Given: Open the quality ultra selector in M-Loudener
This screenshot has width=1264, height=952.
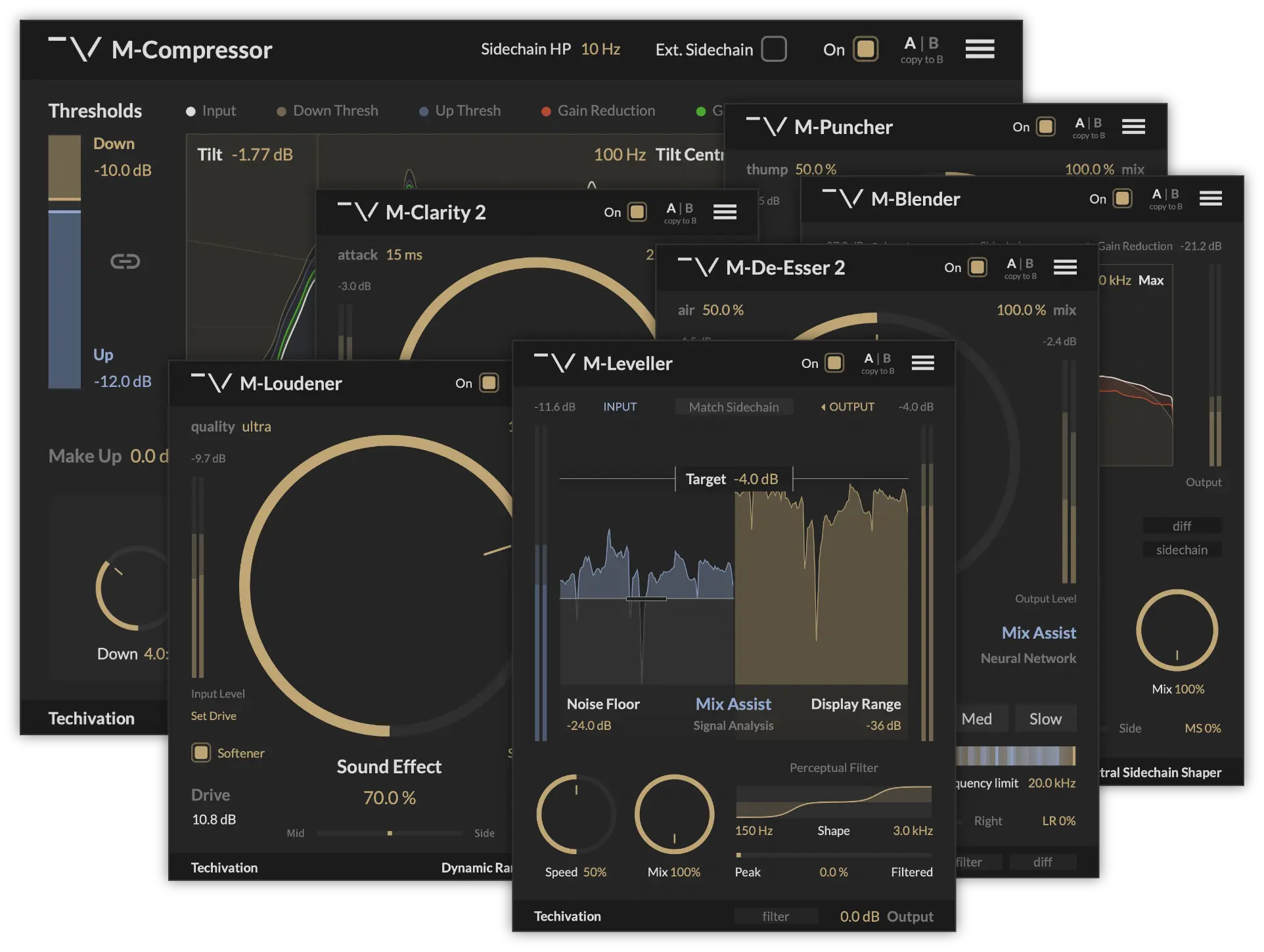Looking at the screenshot, I should pos(256,427).
